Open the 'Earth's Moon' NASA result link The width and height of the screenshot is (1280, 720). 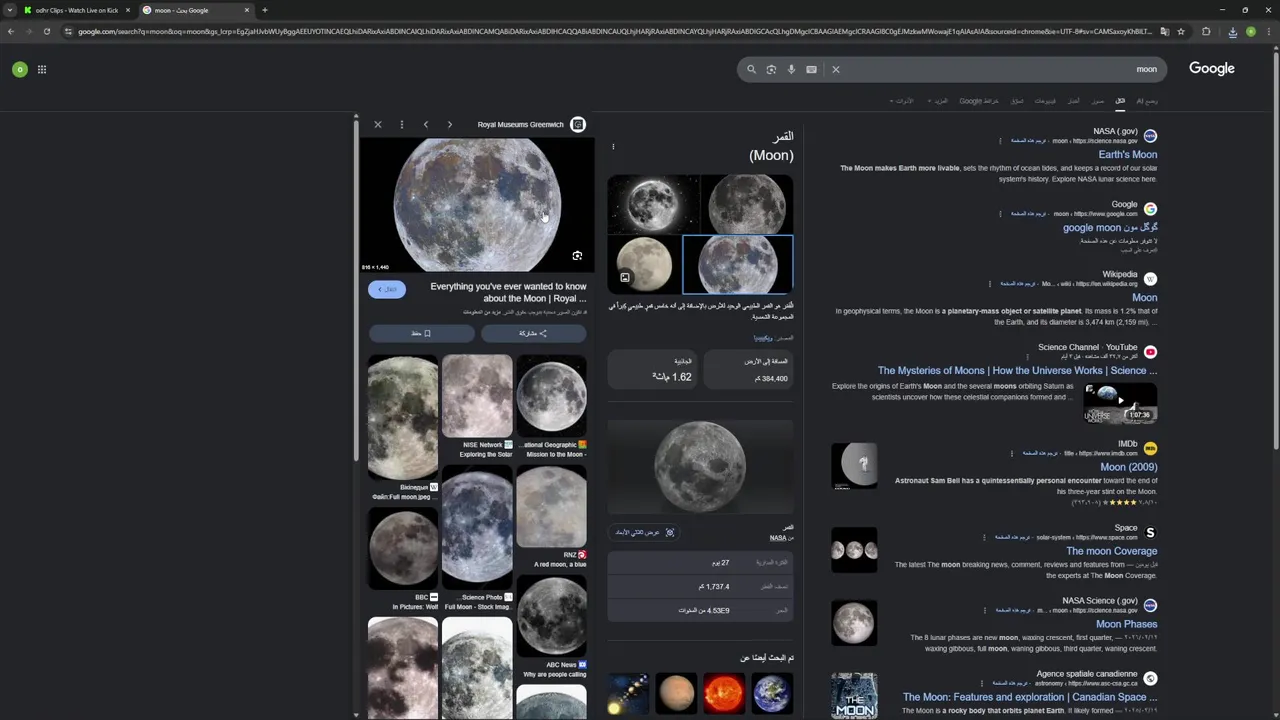[1127, 155]
